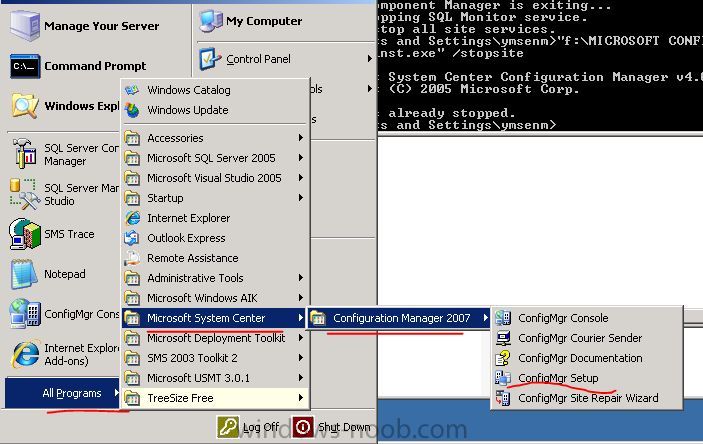Click the ConfigMgr Courier Sender icon
Image resolution: width=703 pixels, height=444 pixels.
pyautogui.click(x=503, y=338)
